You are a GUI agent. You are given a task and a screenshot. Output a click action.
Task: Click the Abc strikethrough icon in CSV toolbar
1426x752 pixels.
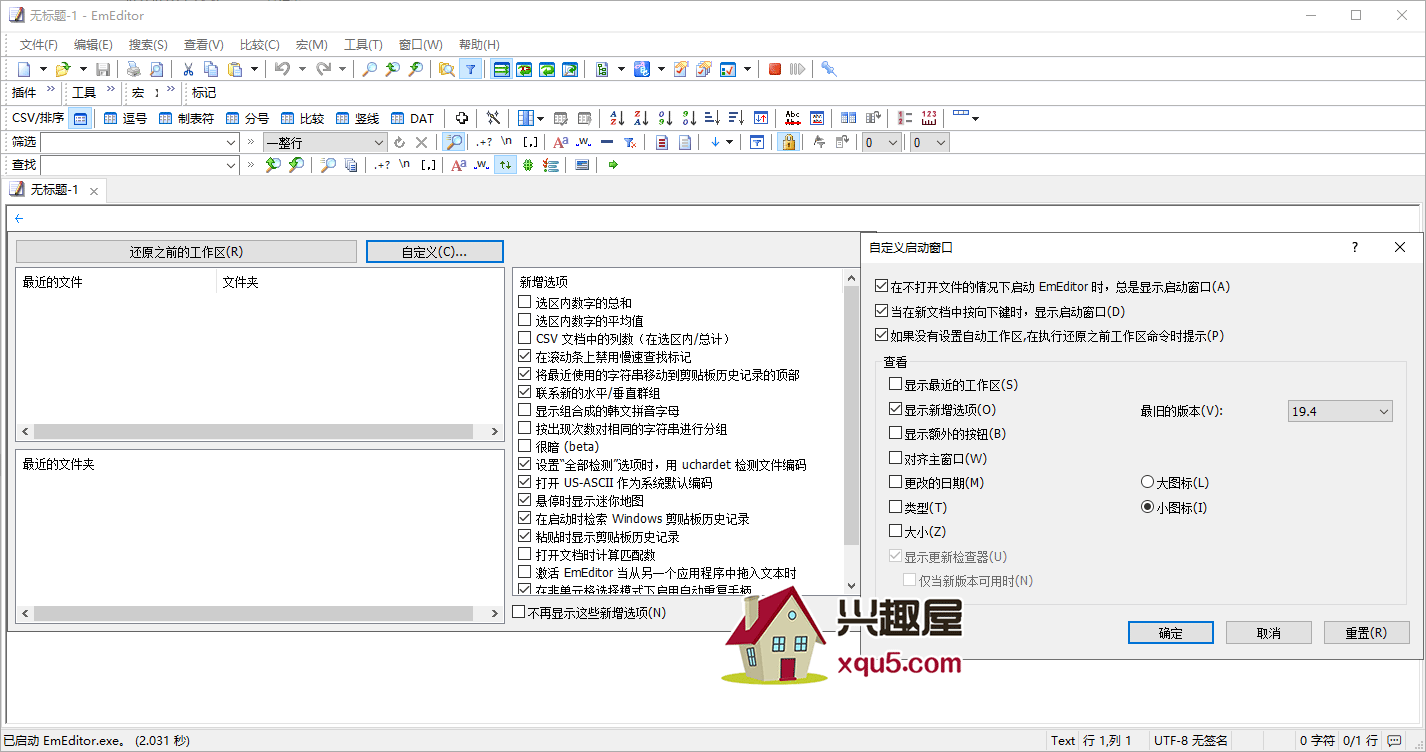pyautogui.click(x=793, y=118)
